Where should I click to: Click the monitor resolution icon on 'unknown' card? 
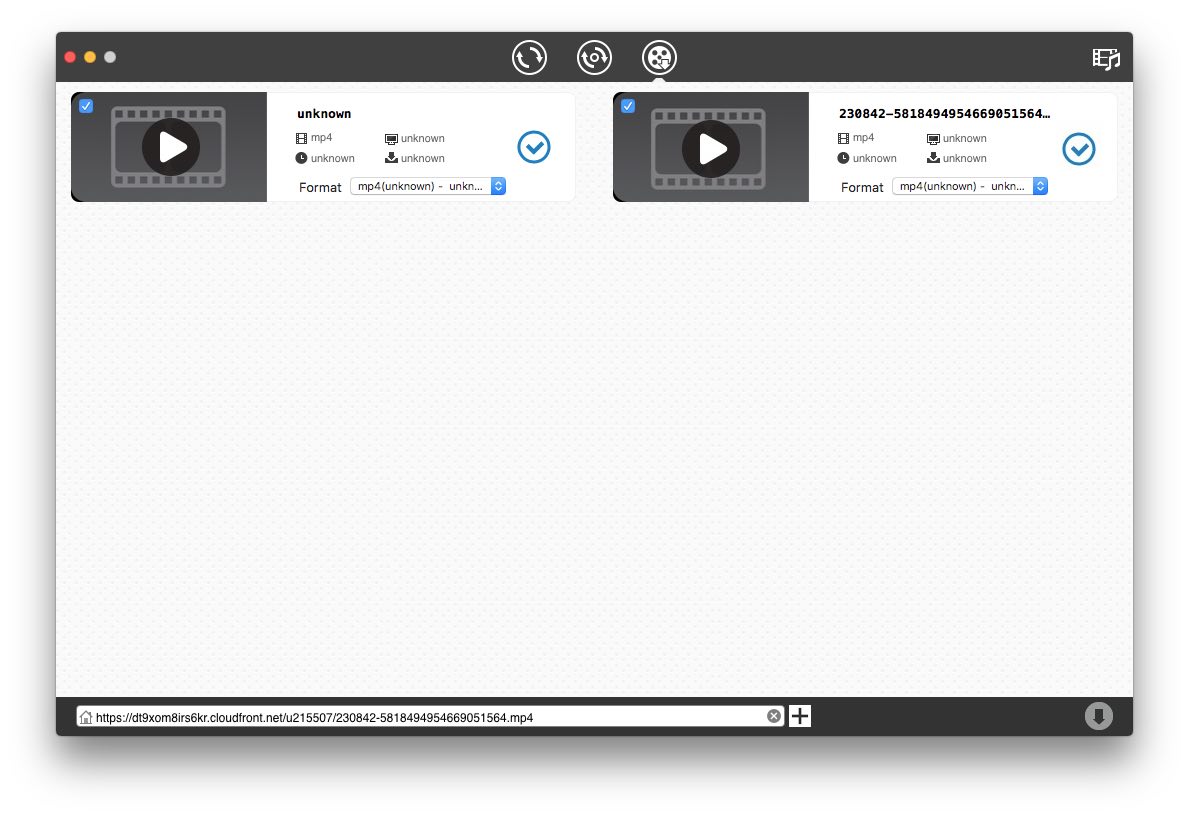point(391,139)
